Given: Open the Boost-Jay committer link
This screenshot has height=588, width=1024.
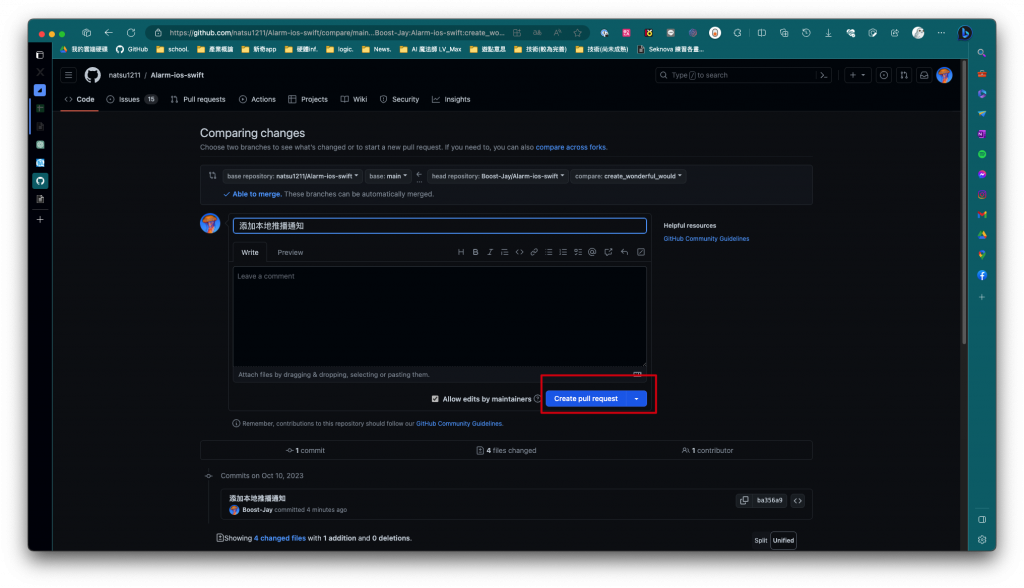Looking at the screenshot, I should (x=257, y=510).
